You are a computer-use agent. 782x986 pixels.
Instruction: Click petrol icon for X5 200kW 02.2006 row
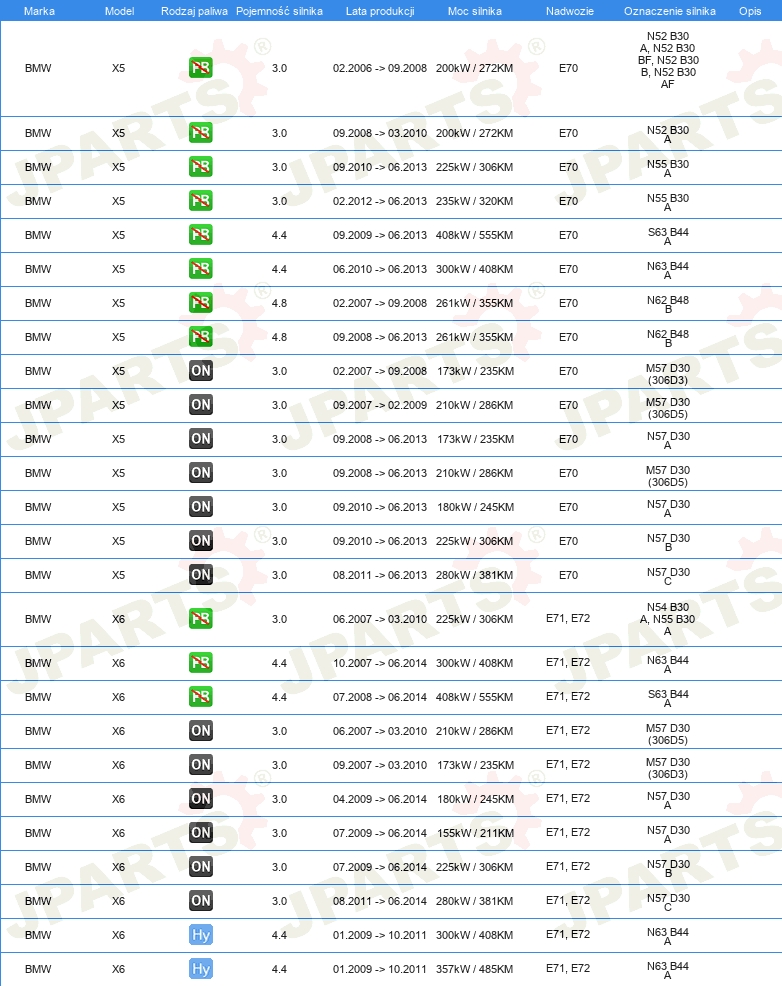click(201, 67)
